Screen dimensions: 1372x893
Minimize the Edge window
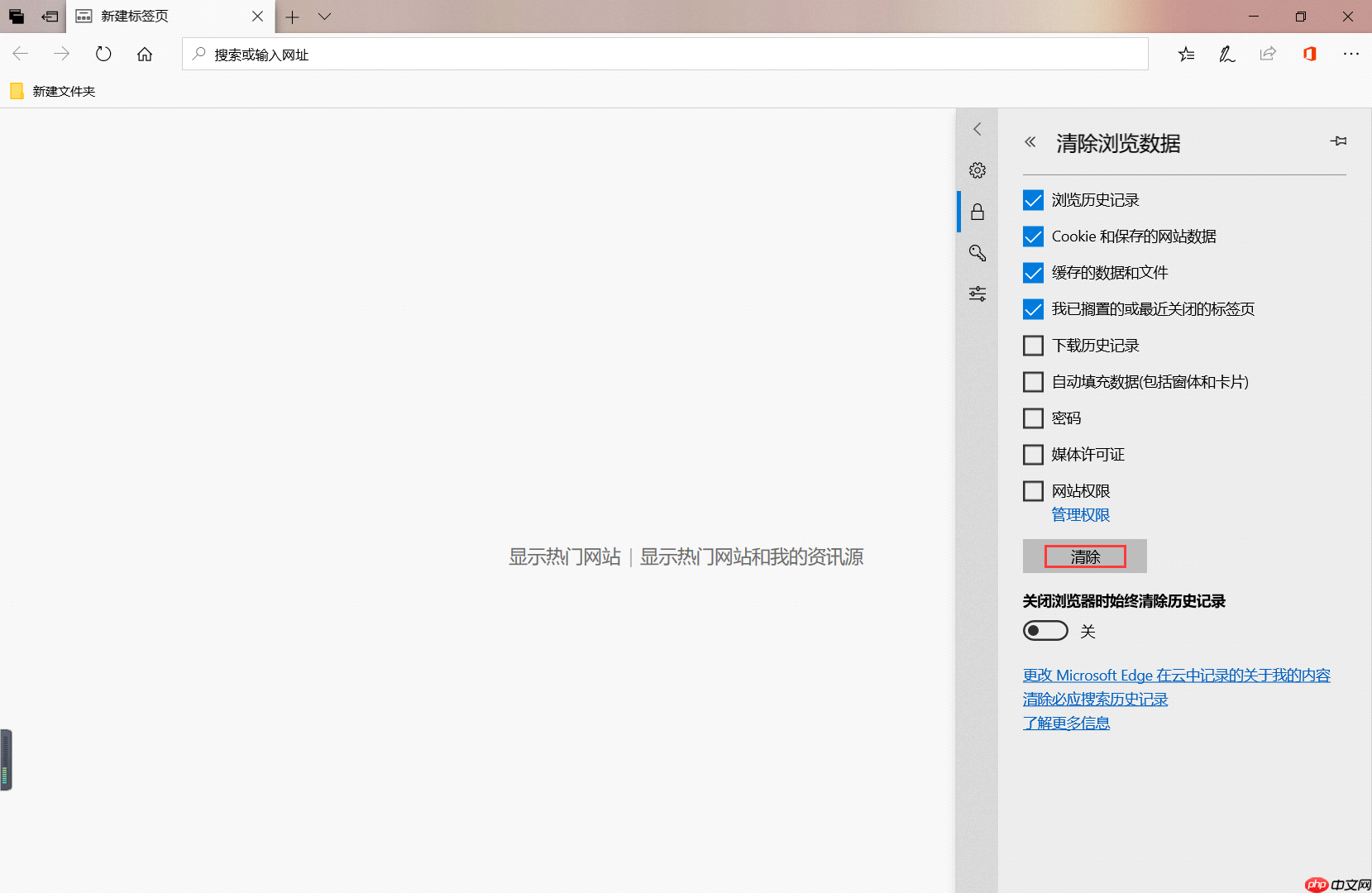1254,17
